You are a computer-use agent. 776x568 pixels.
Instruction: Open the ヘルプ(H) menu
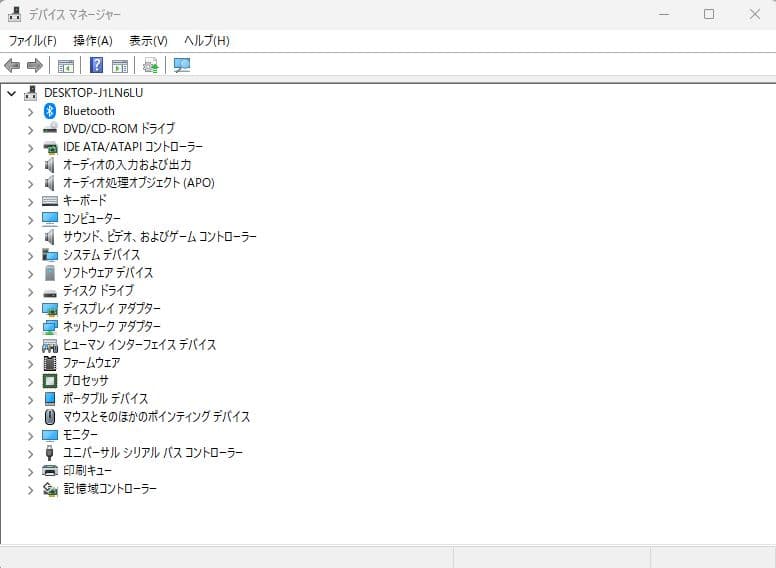pos(207,41)
